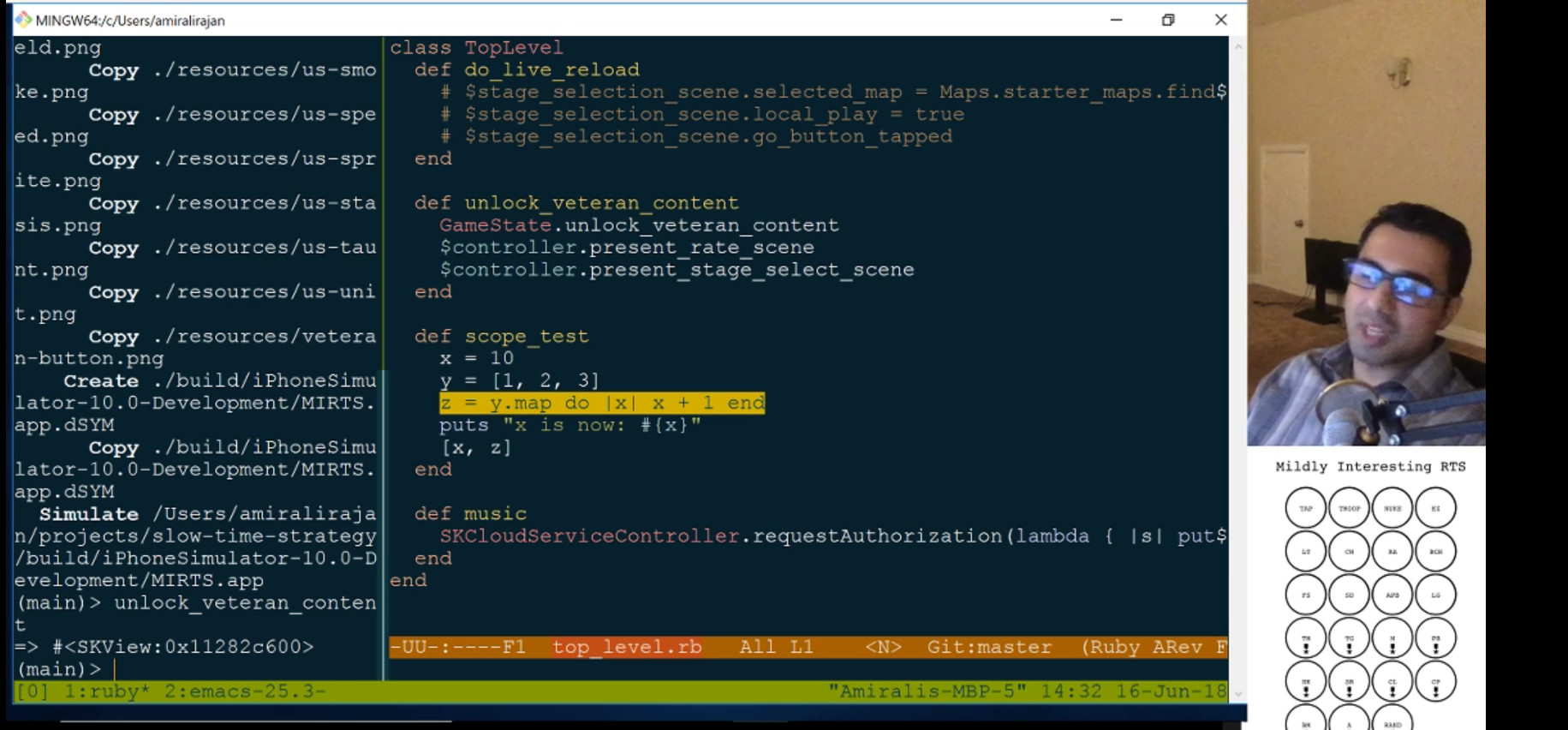Click the <N> state indicator in the mode line

click(x=883, y=647)
